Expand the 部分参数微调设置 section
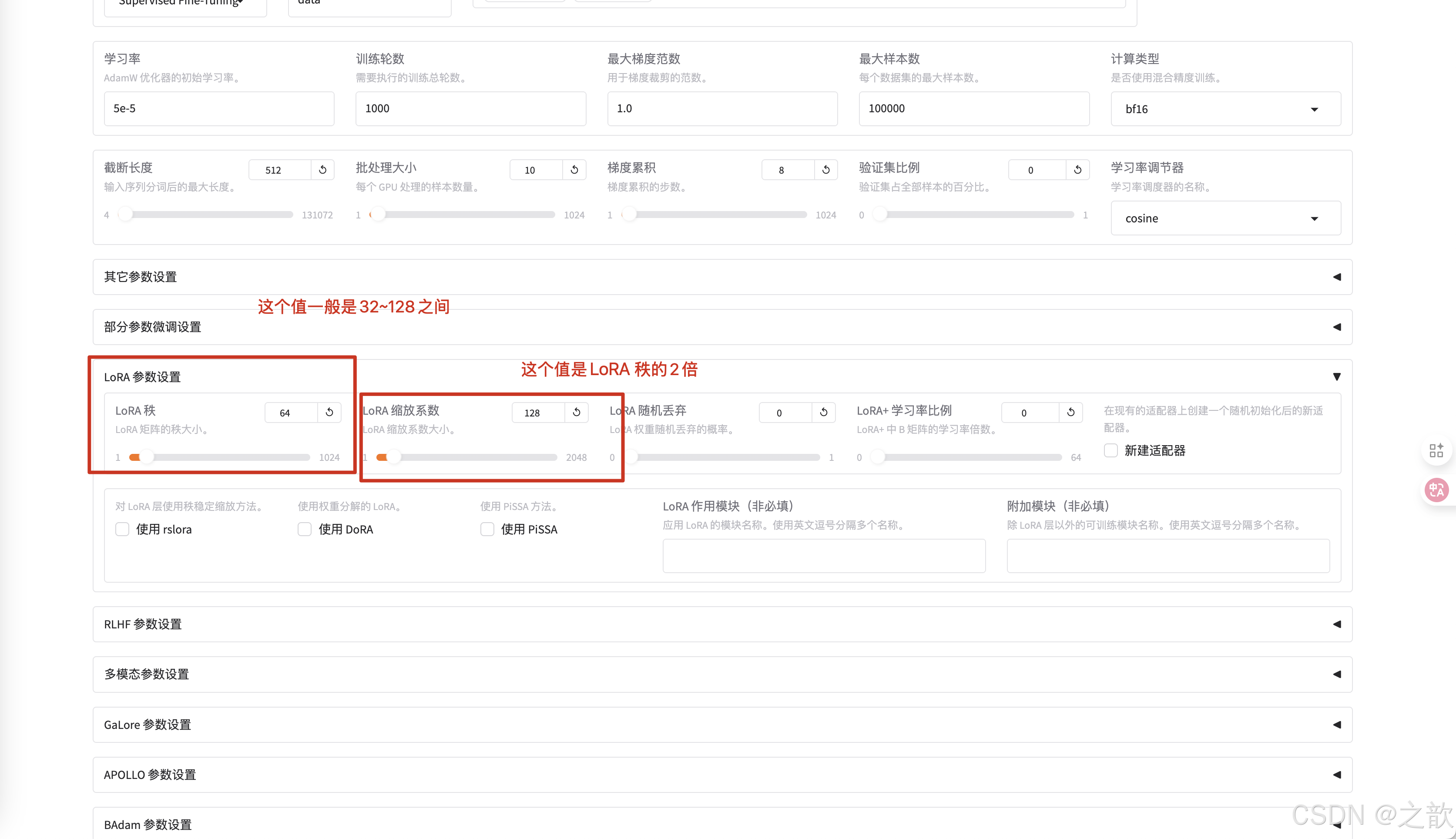This screenshot has height=839, width=1456. 722,327
